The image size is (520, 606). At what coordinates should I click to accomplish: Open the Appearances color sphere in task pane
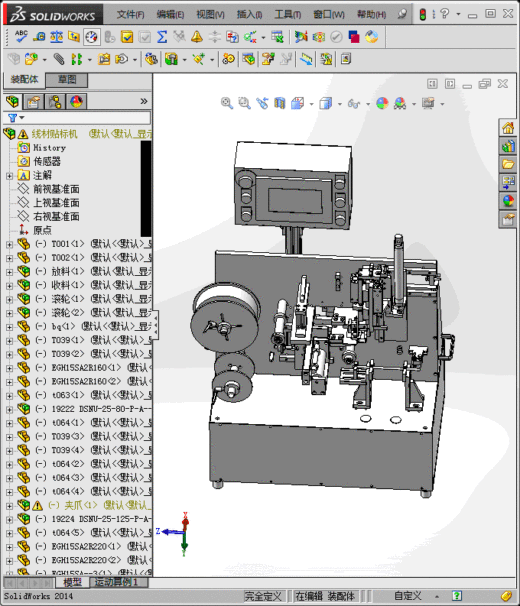(x=508, y=201)
